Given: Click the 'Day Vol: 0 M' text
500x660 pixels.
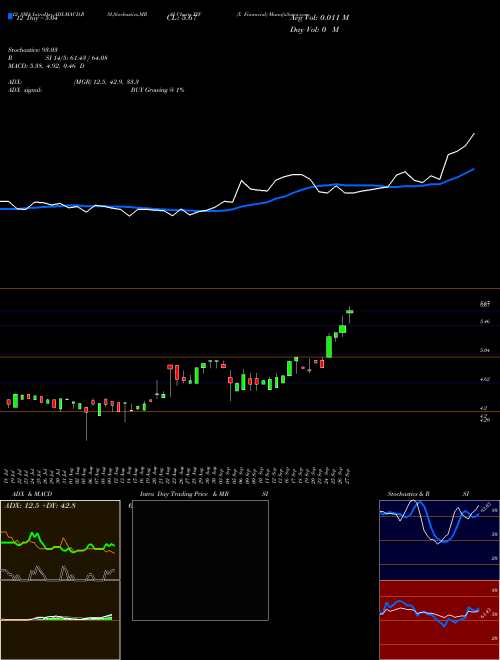Looking at the screenshot, I should point(314,30).
